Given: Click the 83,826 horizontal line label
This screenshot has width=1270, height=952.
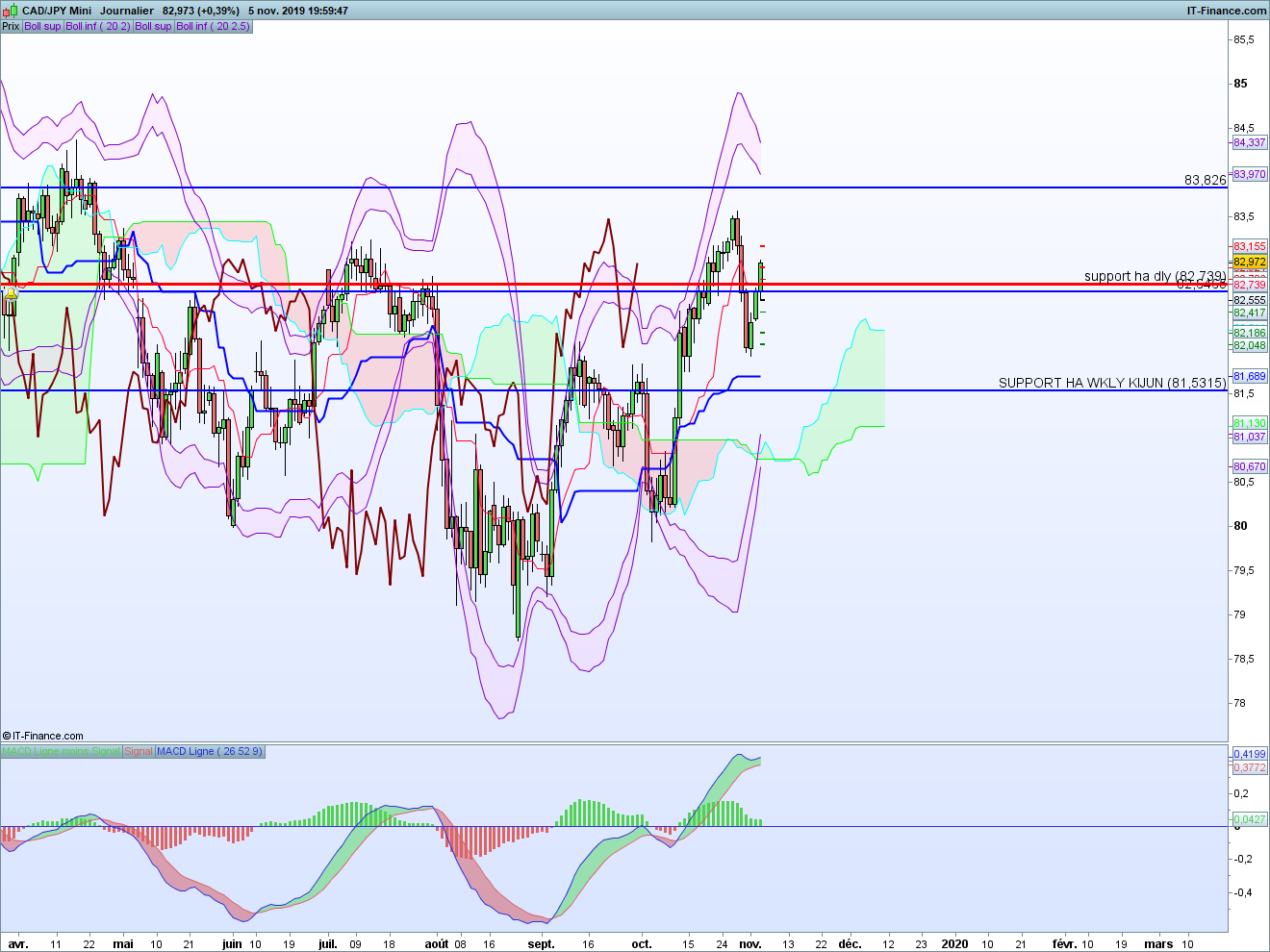Looking at the screenshot, I should click(1206, 180).
